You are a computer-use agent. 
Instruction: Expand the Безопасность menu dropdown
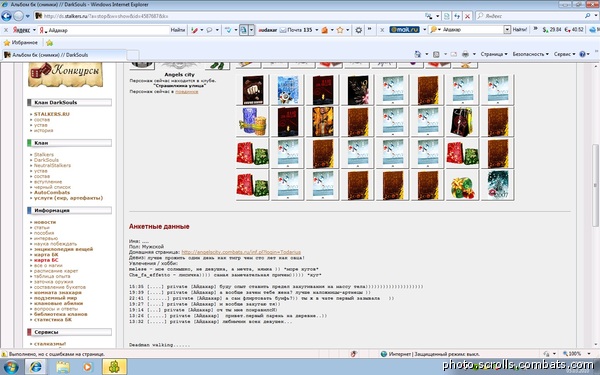[530, 54]
